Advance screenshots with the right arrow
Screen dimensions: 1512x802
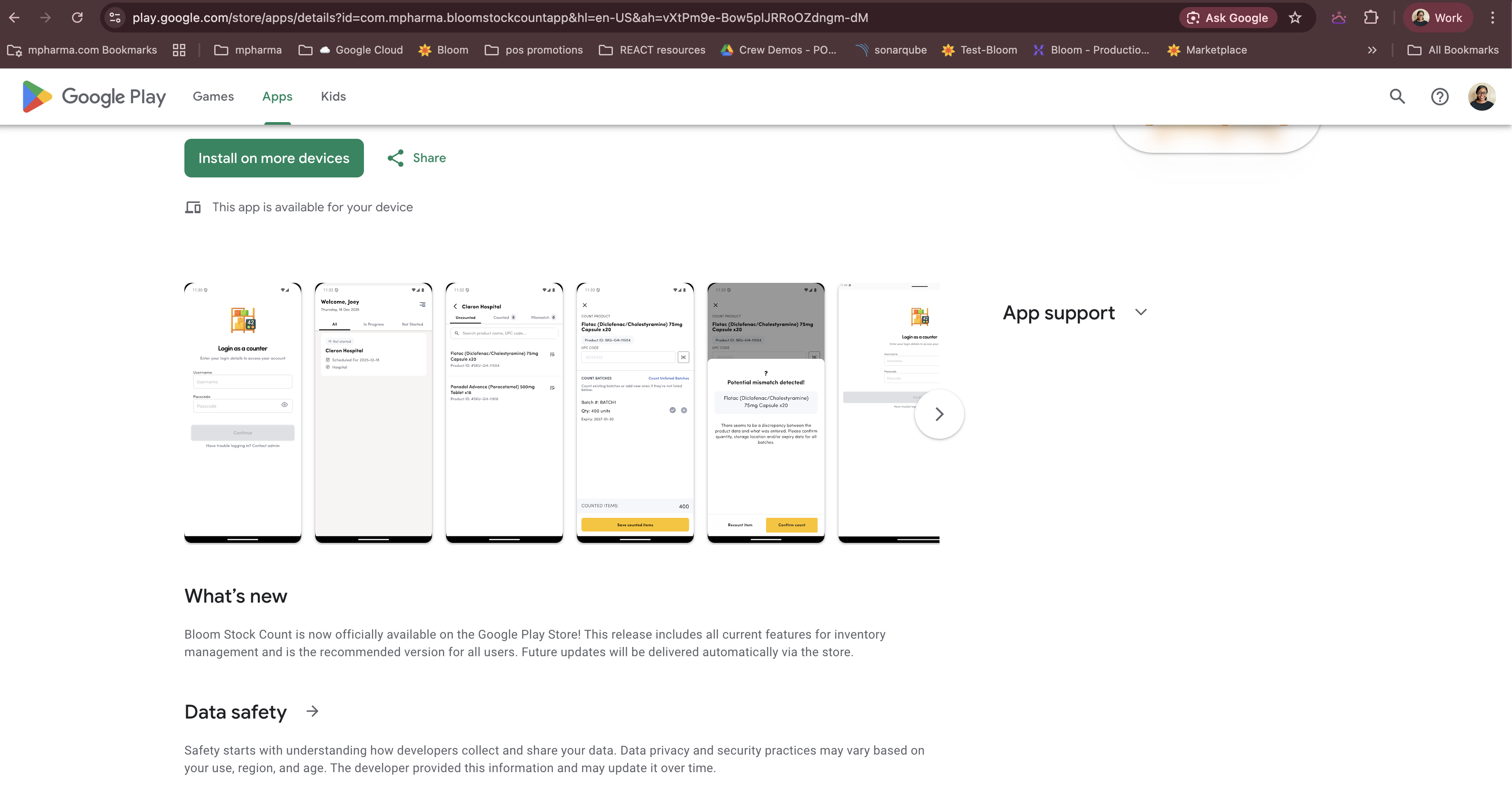tap(939, 414)
